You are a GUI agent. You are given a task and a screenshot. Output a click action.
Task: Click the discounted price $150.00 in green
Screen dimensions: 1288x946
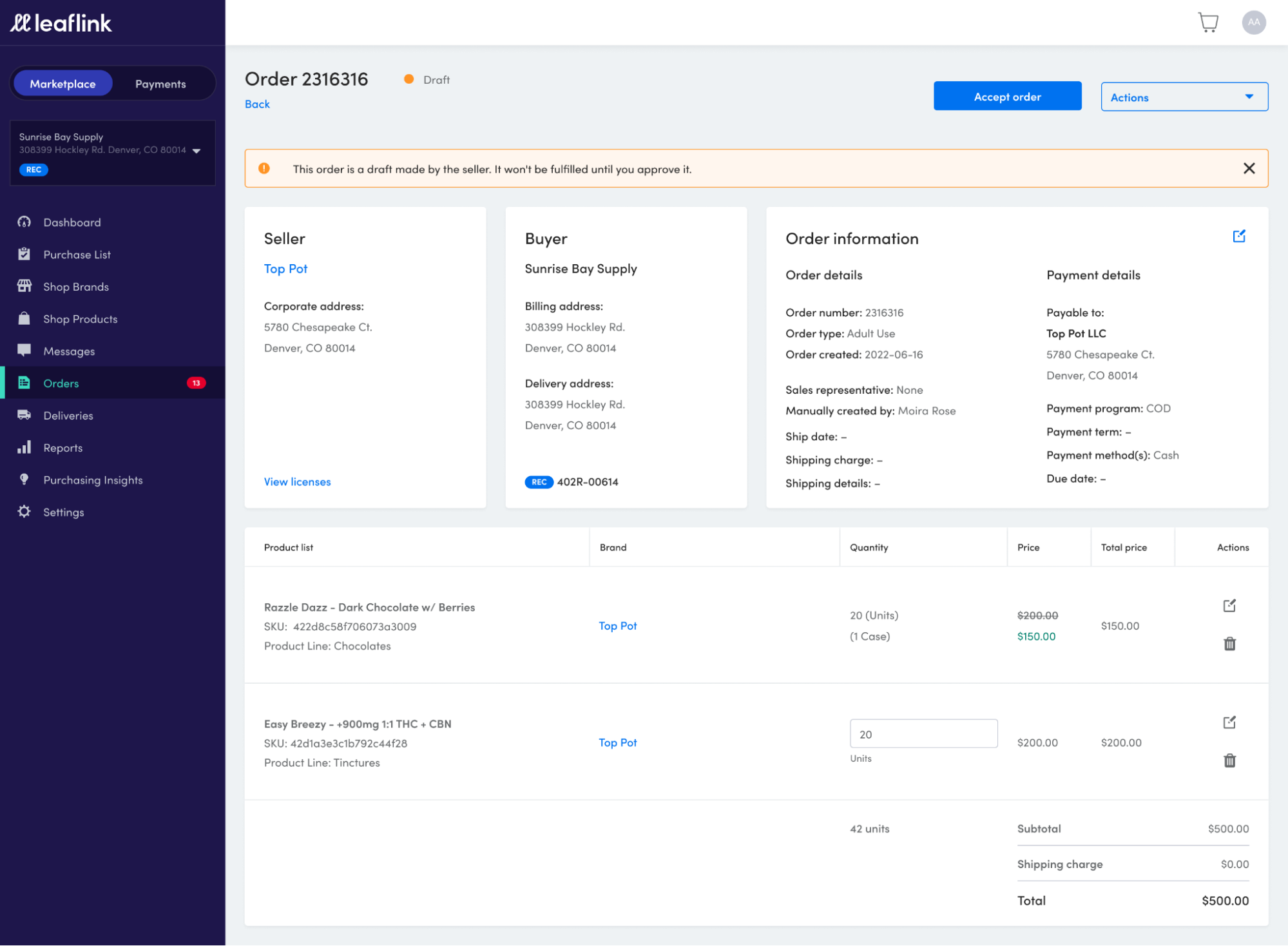1036,637
